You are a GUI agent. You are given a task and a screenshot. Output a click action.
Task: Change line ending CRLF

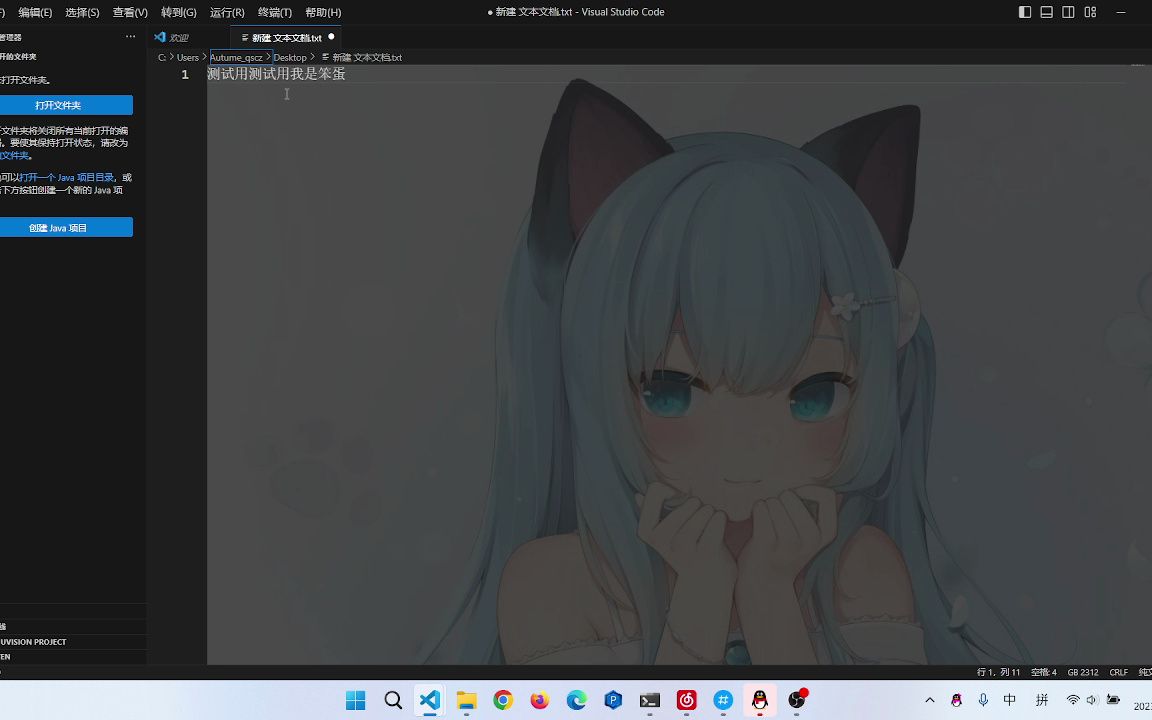click(1118, 672)
